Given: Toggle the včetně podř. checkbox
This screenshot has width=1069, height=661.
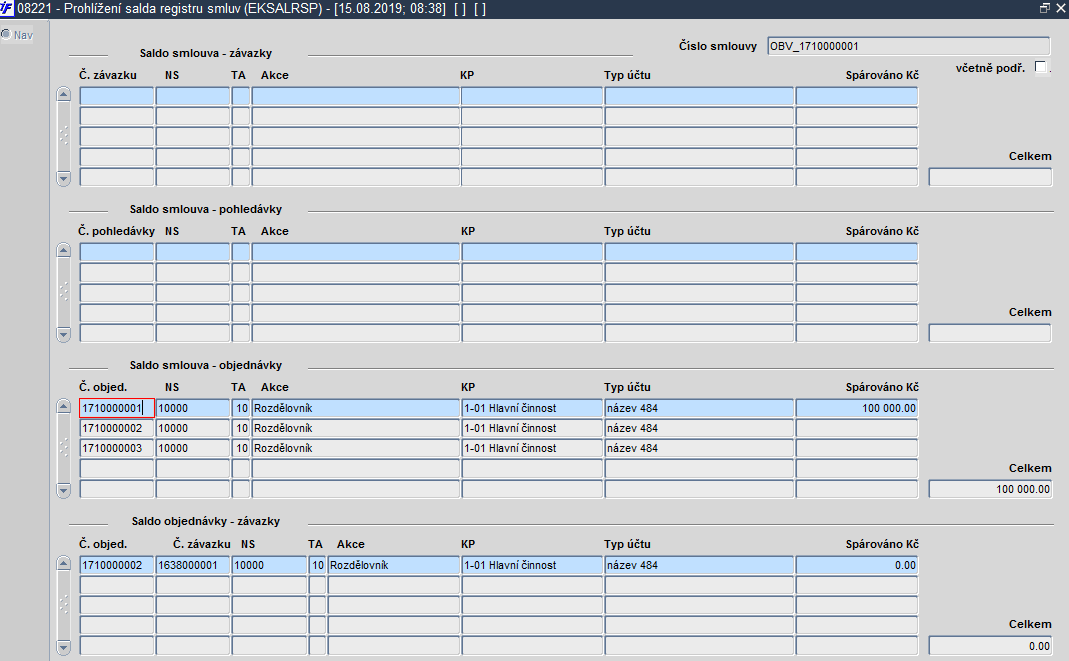Looking at the screenshot, I should coord(1040,66).
